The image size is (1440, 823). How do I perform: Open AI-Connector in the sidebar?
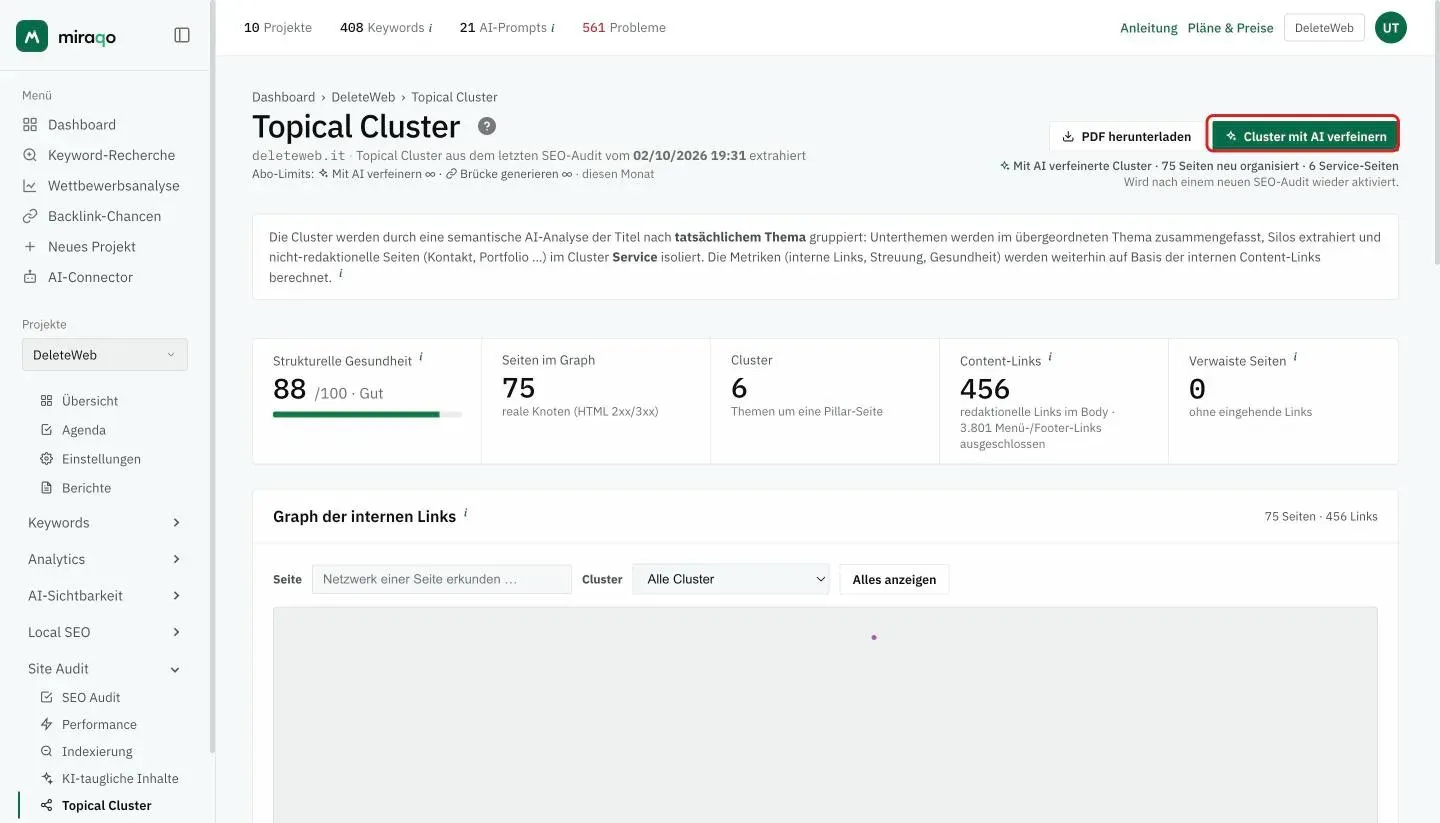(x=77, y=277)
